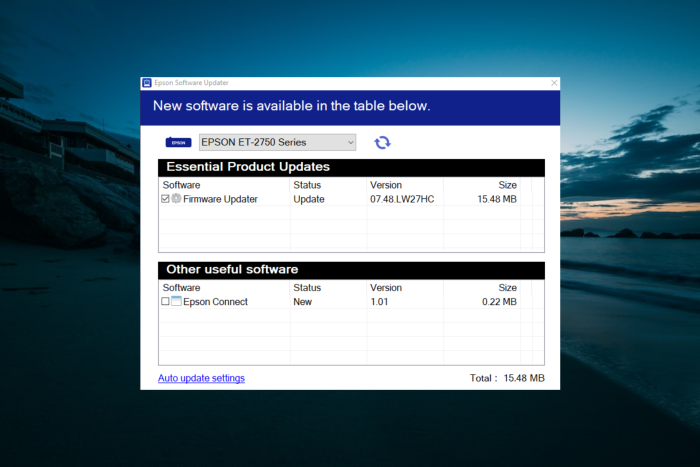Click the Status header in Essential Product Updates
The width and height of the screenshot is (700, 467).
click(307, 185)
